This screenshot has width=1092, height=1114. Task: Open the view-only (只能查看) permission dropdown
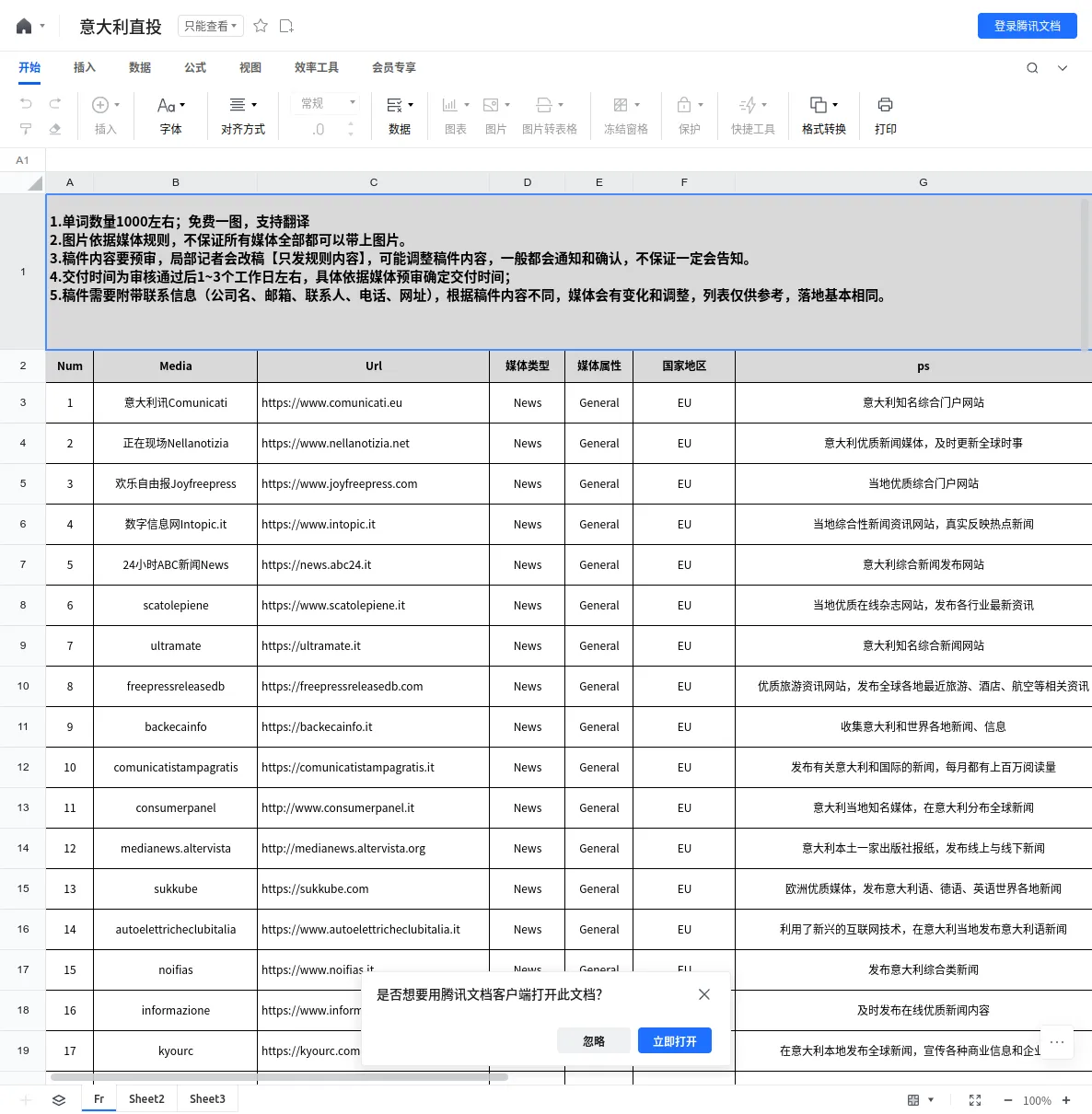click(210, 26)
